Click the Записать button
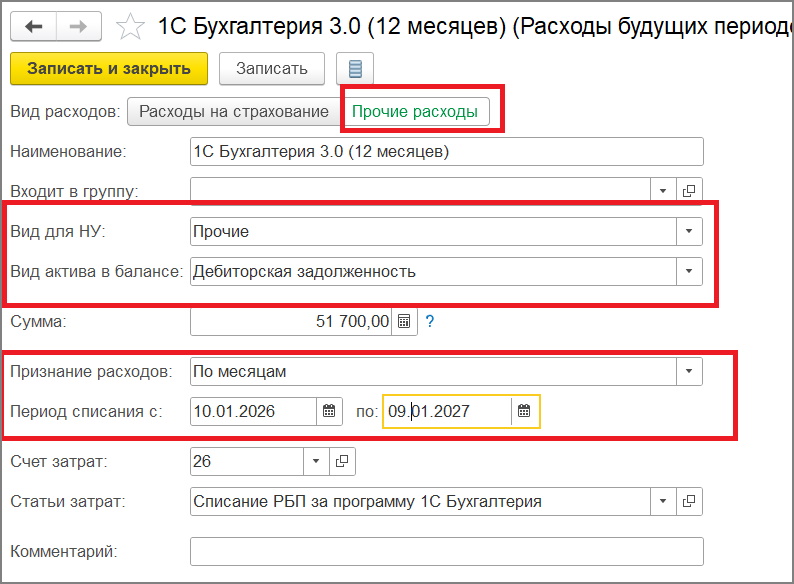Image resolution: width=794 pixels, height=584 pixels. click(272, 69)
